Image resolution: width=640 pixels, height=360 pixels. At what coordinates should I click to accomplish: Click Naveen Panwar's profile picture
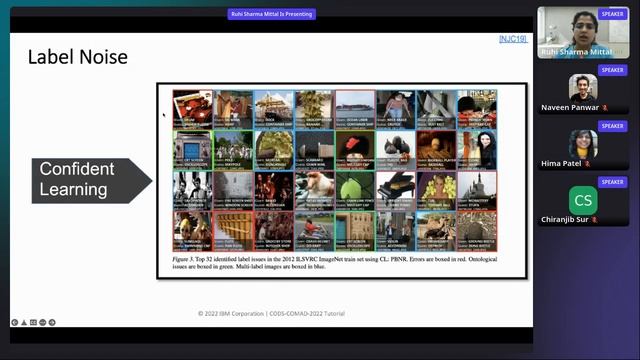583,87
